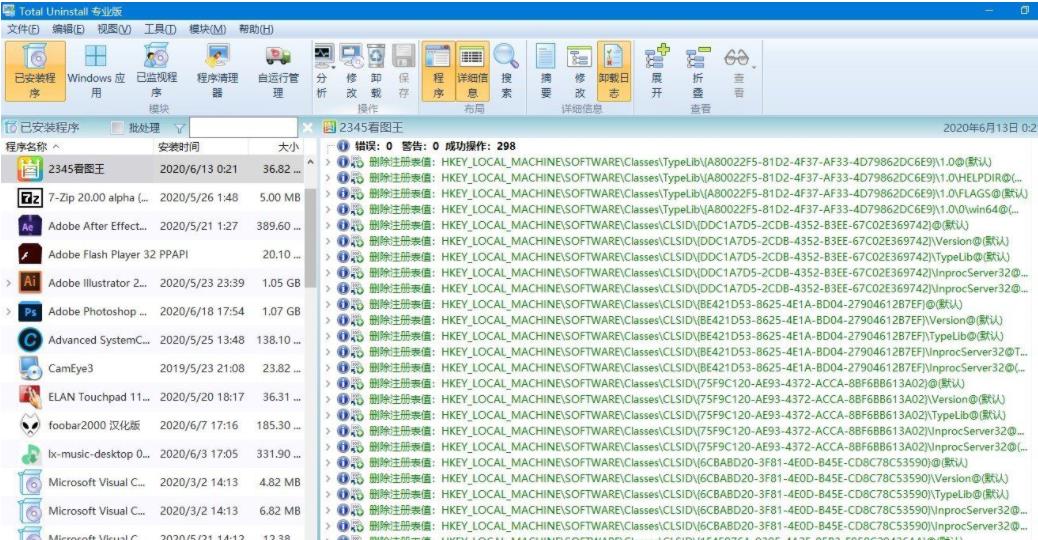The image size is (1038, 540).
Task: Select foobar2000 汉化版 entry
Action: [153, 426]
